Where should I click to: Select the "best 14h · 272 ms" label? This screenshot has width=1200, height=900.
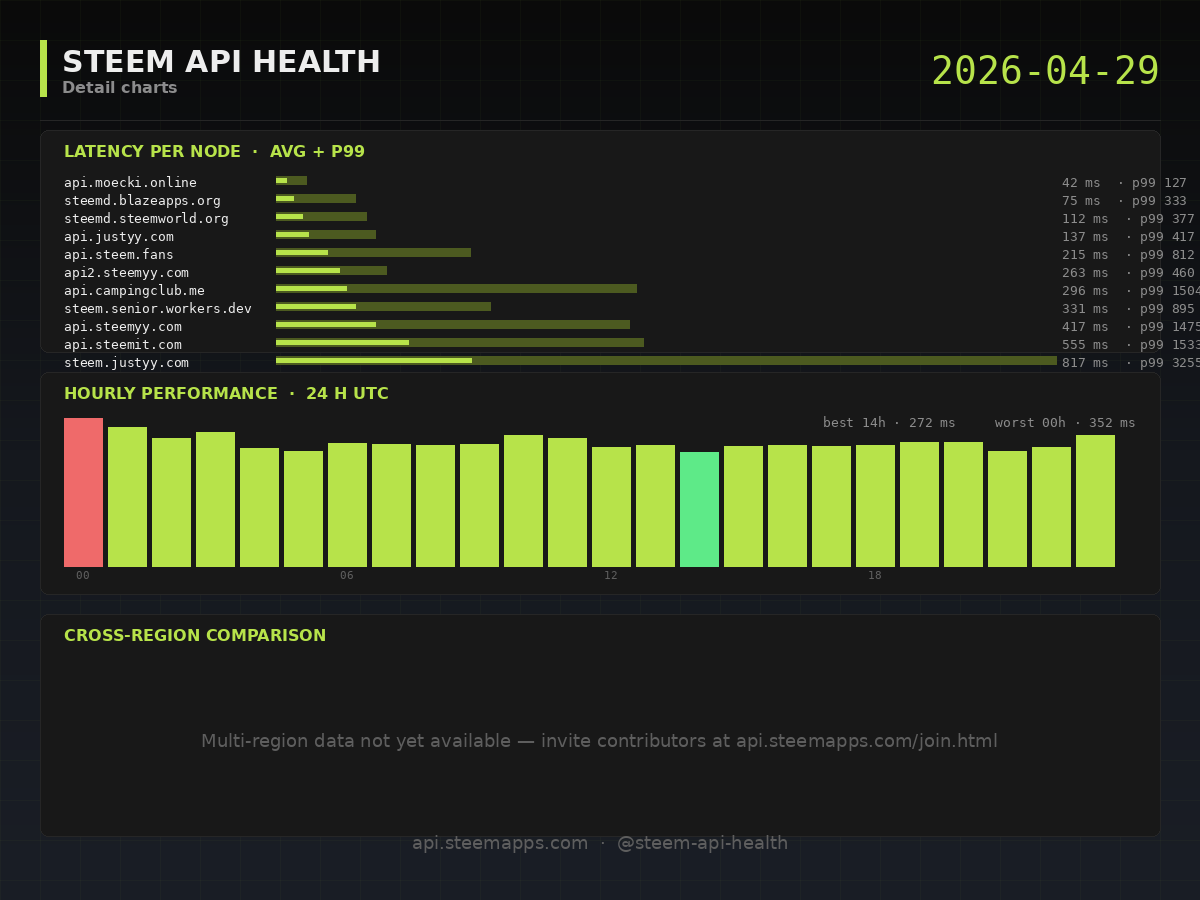click(889, 423)
